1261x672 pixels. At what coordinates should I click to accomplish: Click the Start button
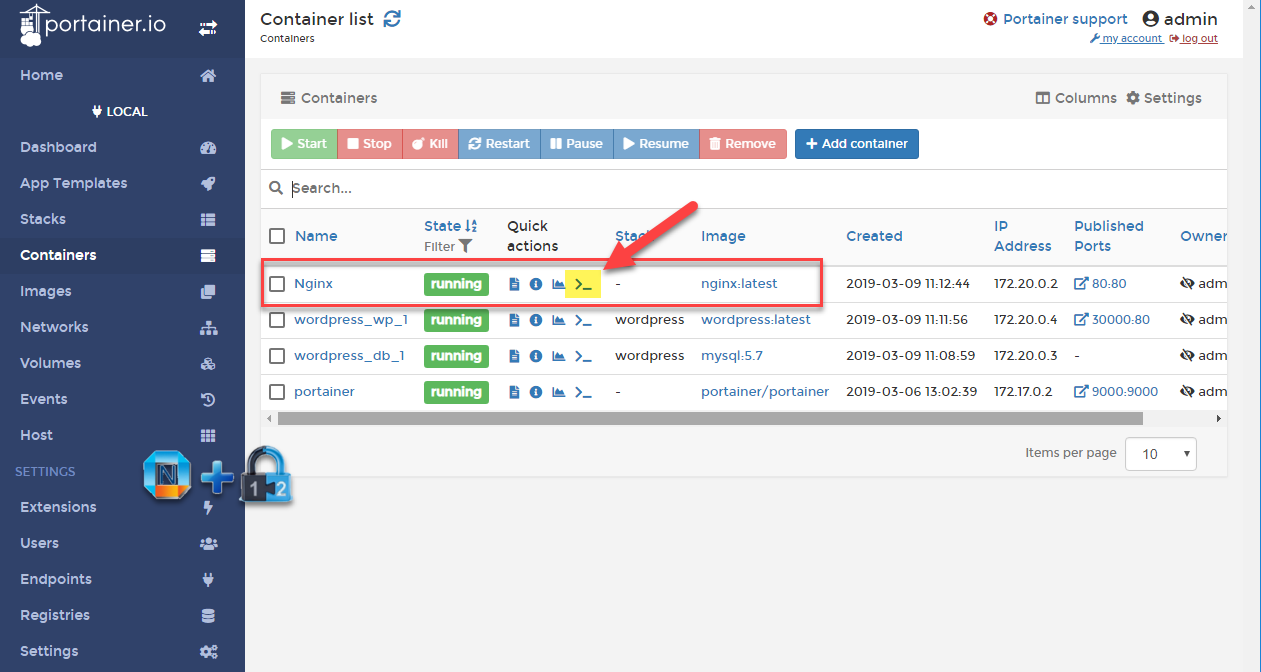click(x=304, y=144)
